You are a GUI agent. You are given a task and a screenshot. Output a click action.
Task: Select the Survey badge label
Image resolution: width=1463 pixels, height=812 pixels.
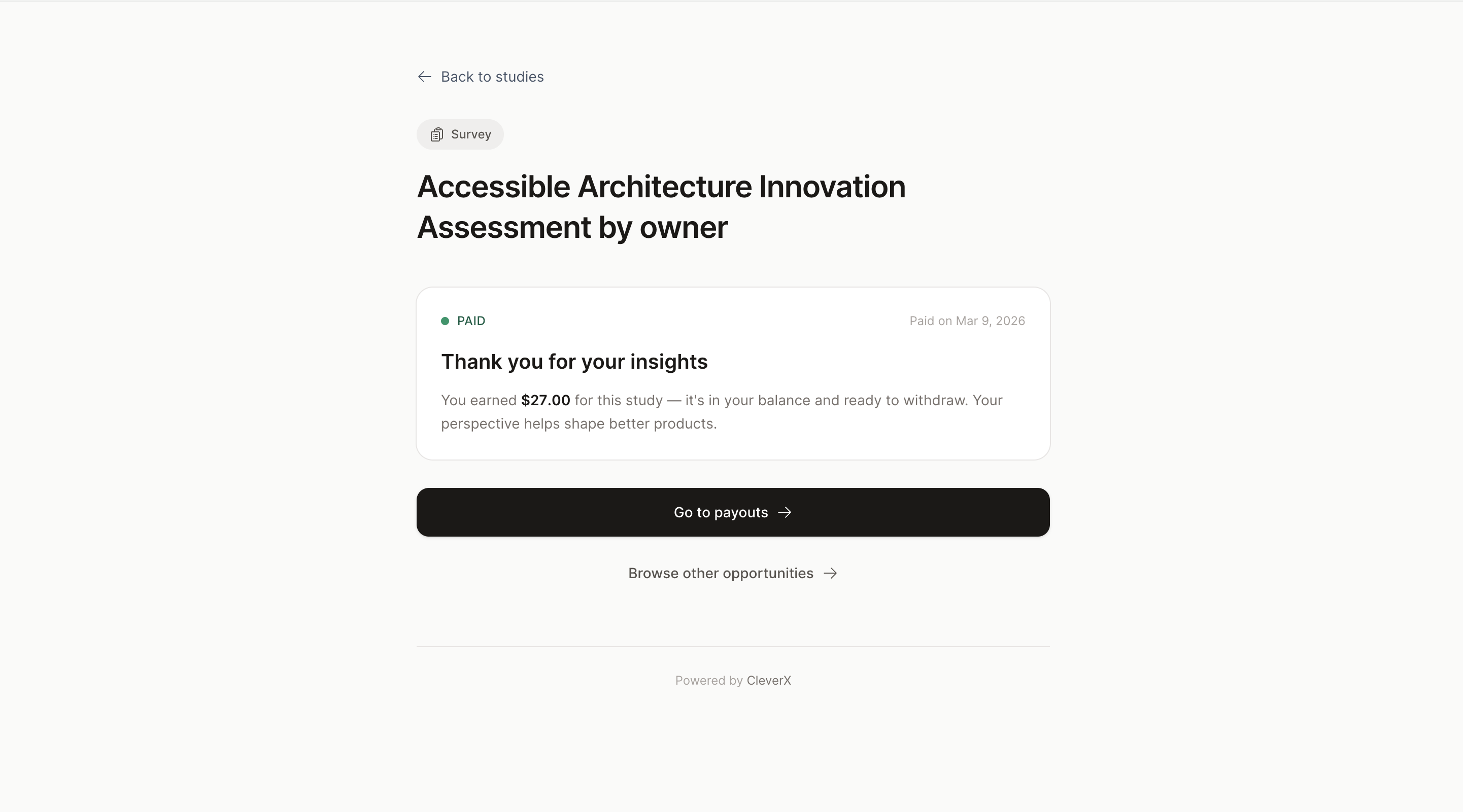pos(471,134)
